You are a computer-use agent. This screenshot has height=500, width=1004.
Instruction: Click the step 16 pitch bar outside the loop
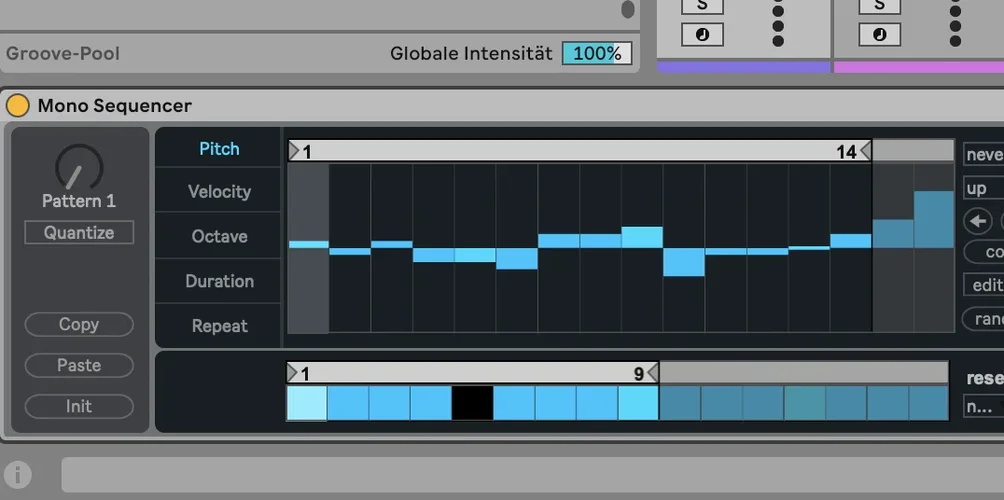click(x=934, y=220)
